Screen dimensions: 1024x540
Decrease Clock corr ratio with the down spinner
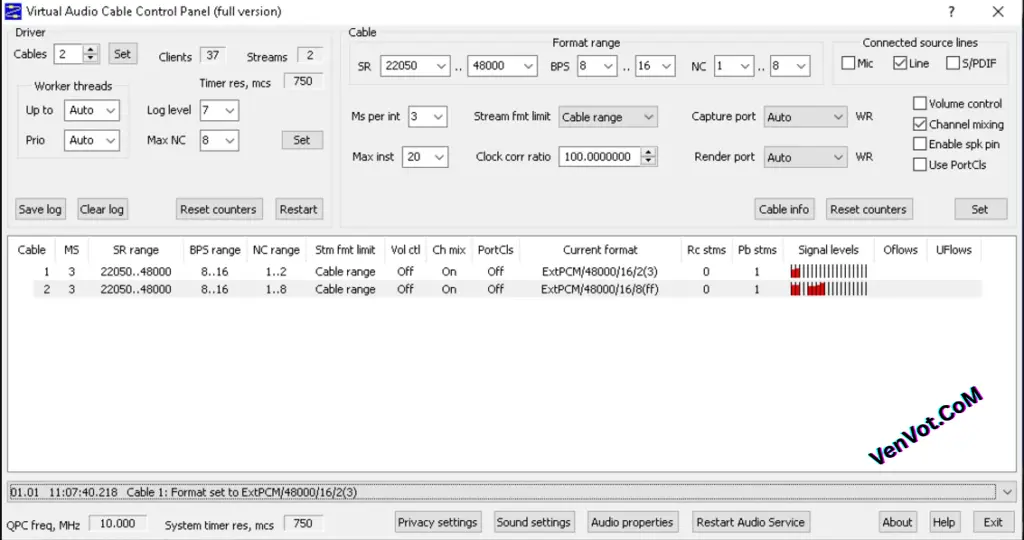pyautogui.click(x=648, y=161)
